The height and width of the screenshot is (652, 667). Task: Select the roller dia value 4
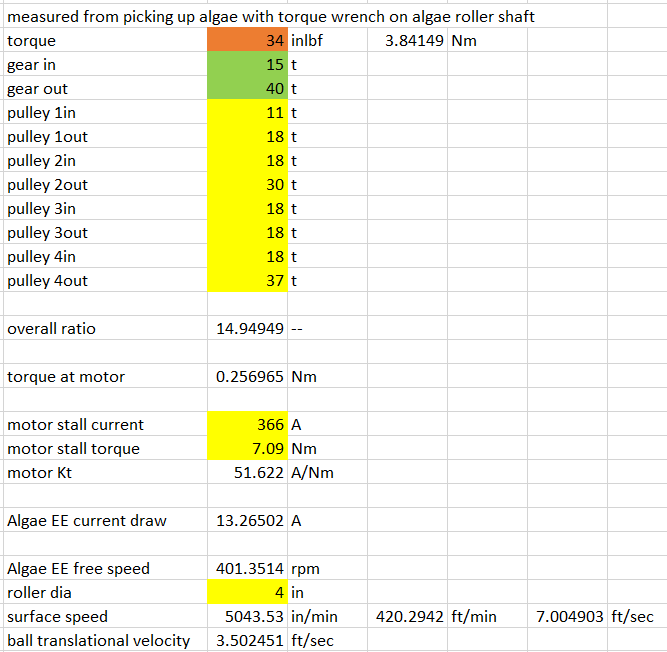pos(248,592)
